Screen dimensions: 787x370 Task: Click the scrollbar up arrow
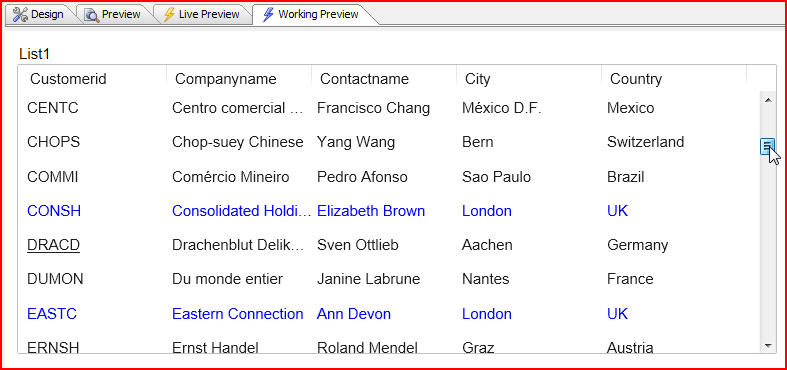(x=767, y=100)
